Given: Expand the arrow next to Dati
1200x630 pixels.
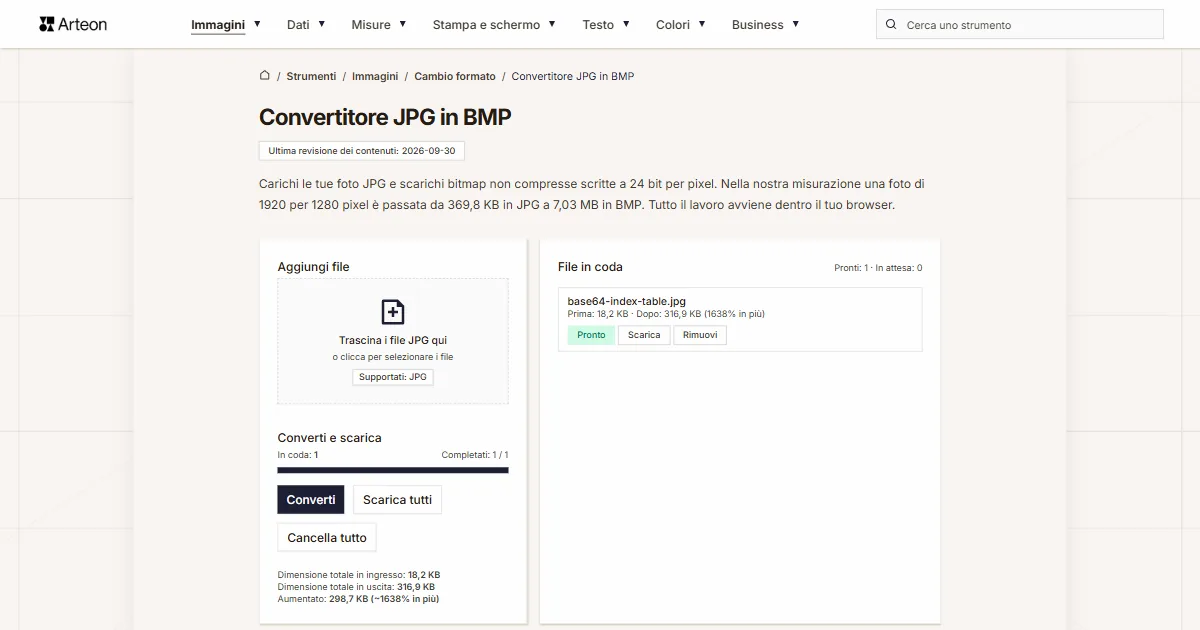Looking at the screenshot, I should (x=322, y=23).
